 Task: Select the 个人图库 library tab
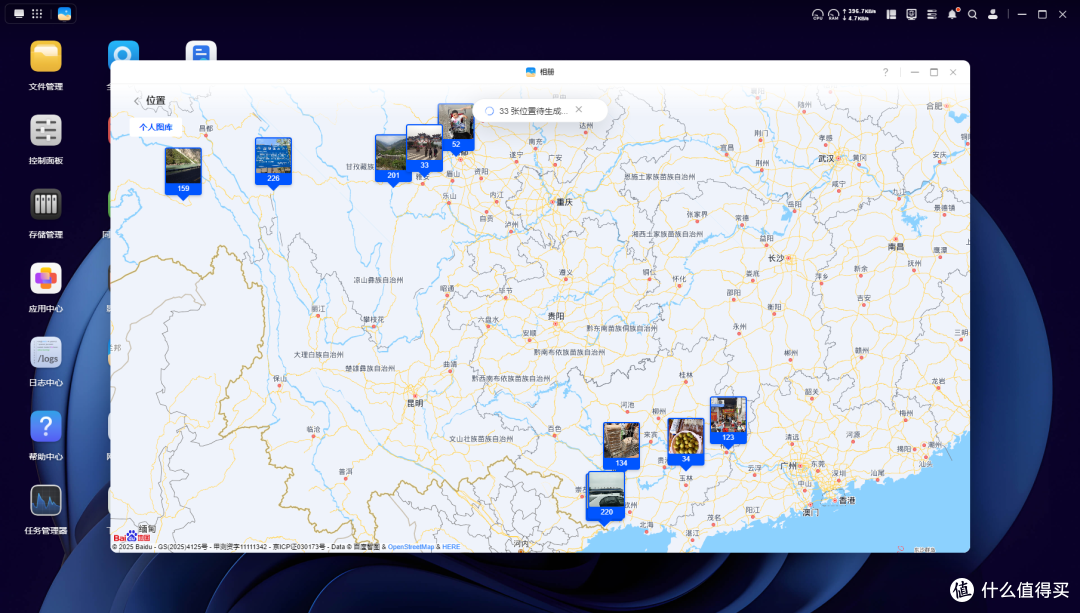pyautogui.click(x=156, y=127)
